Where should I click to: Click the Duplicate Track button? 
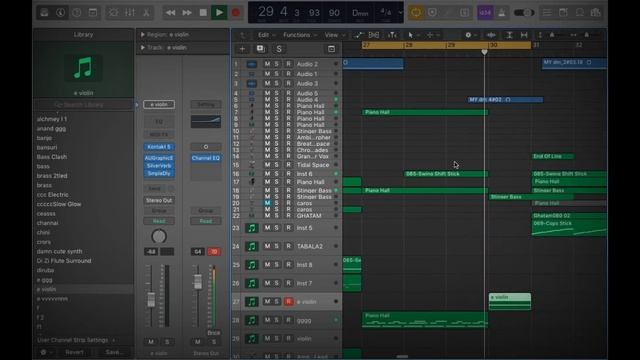pyautogui.click(x=260, y=49)
